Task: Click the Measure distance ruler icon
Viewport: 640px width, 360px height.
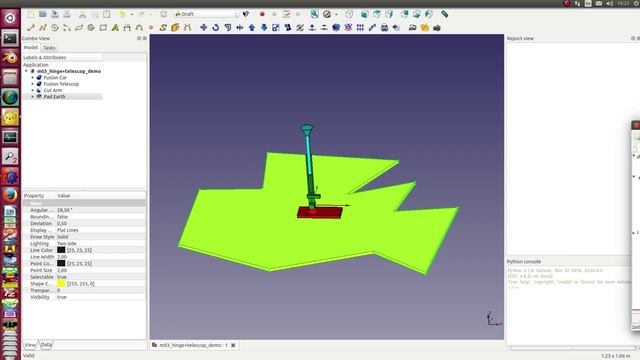Action: pos(444,14)
